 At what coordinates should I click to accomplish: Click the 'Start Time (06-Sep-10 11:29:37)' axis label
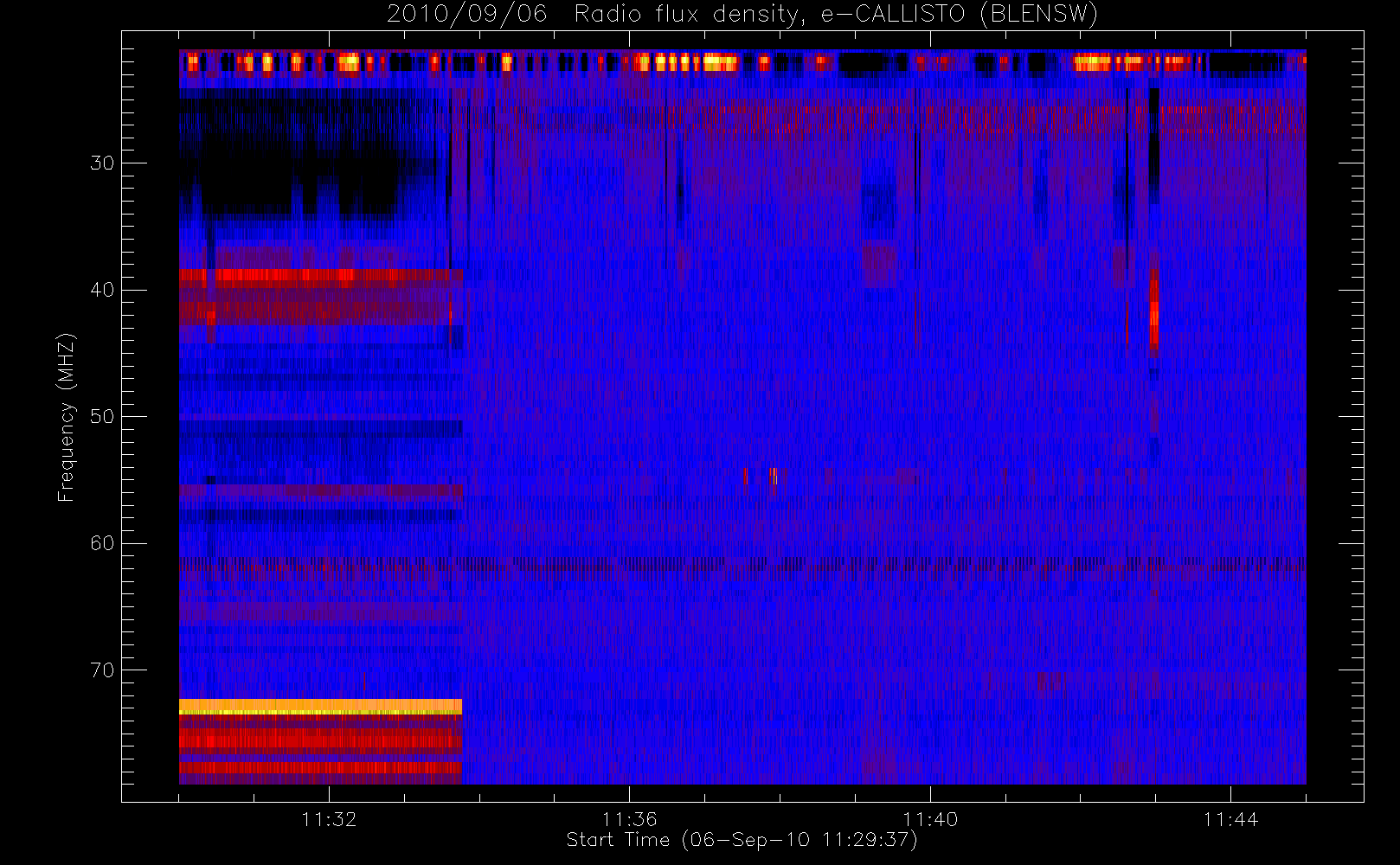[742, 840]
